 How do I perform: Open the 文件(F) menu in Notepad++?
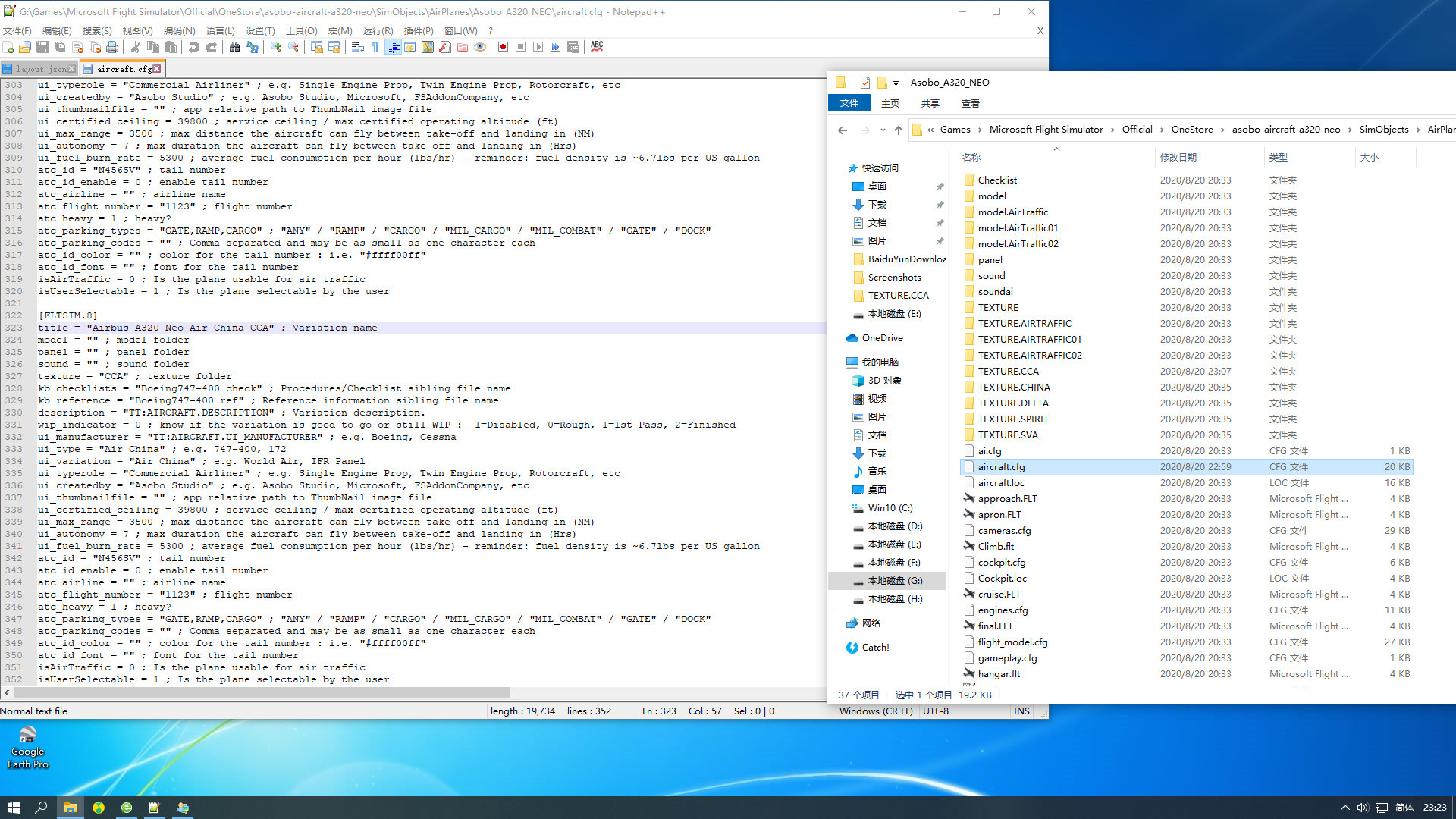17,31
